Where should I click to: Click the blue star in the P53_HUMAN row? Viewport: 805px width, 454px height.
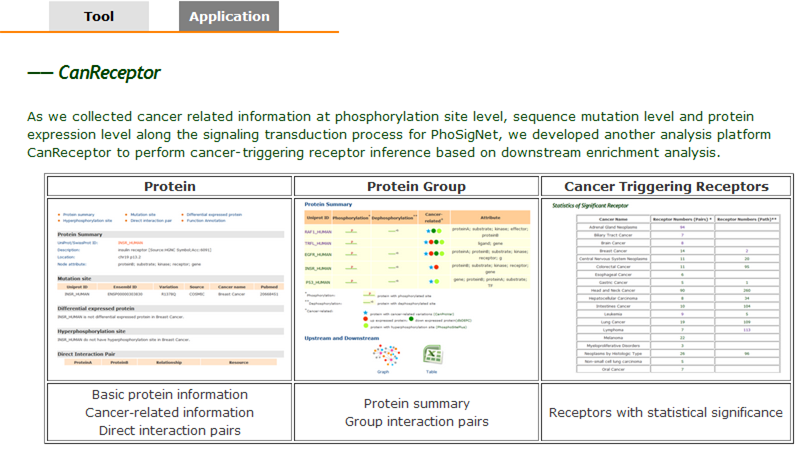[x=431, y=281]
